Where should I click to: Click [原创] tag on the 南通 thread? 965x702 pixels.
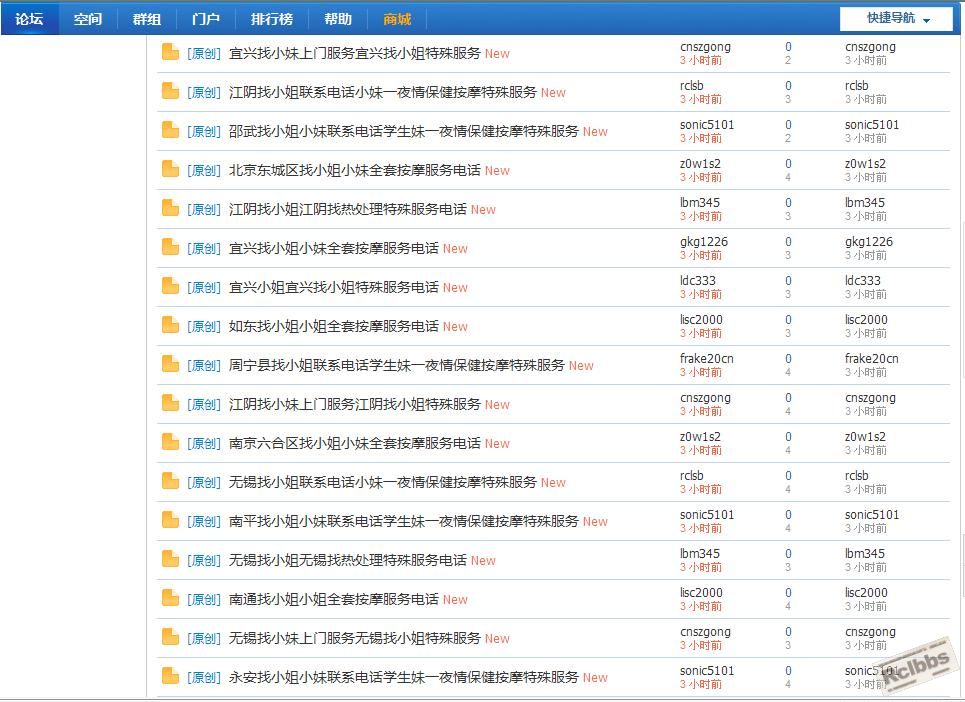(204, 600)
